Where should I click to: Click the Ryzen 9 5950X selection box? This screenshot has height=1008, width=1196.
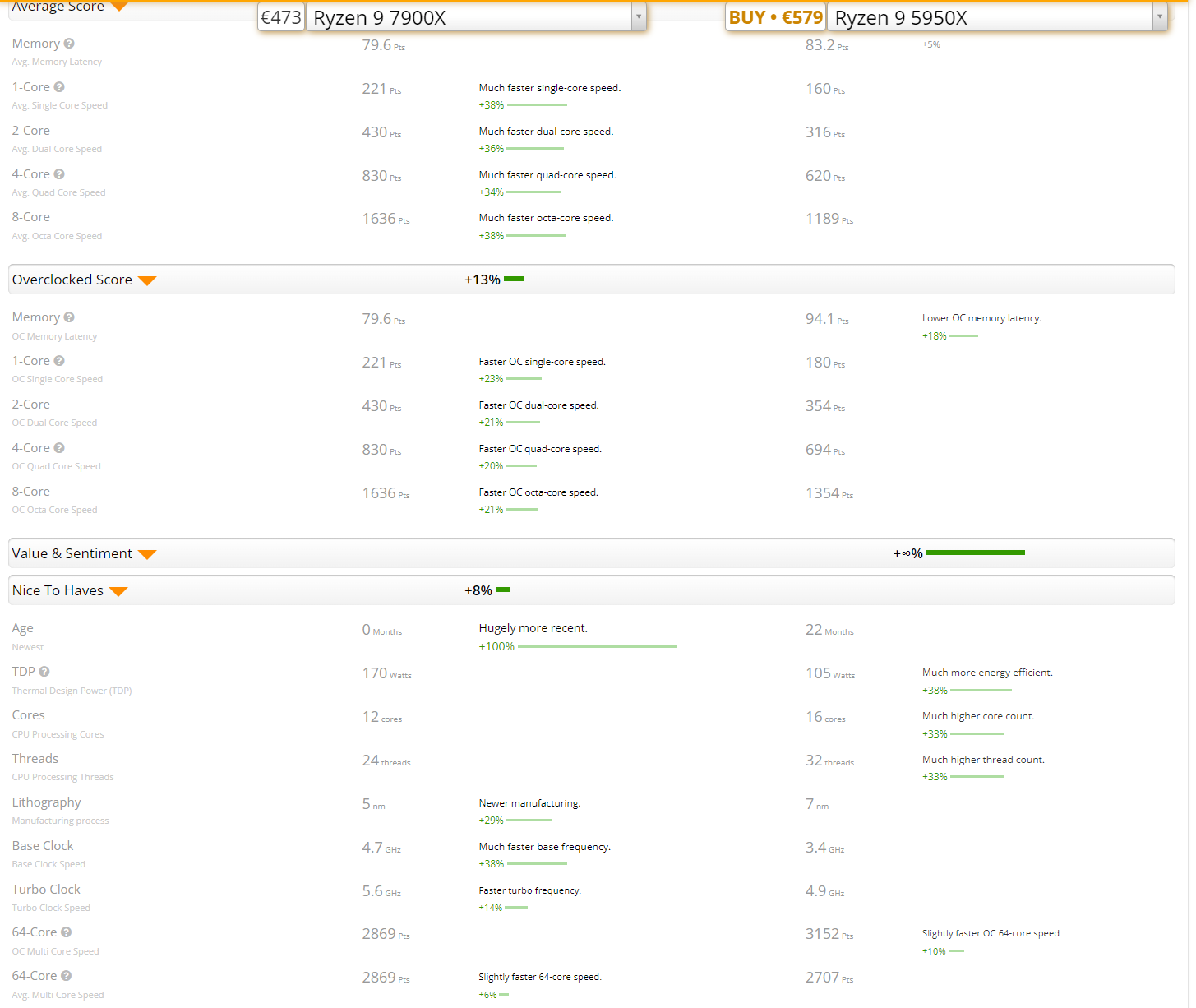coord(997,17)
